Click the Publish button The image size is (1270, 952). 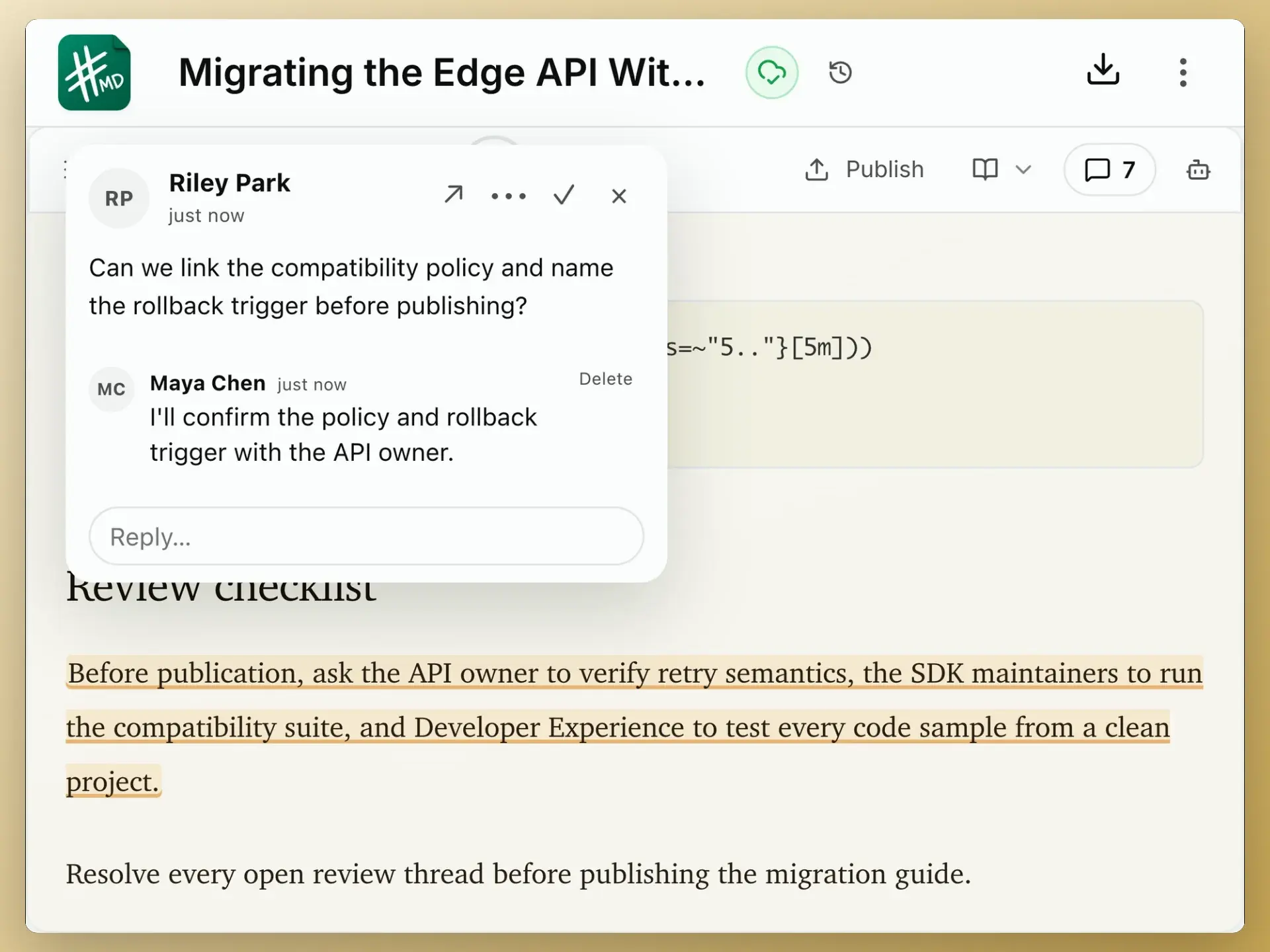[864, 169]
